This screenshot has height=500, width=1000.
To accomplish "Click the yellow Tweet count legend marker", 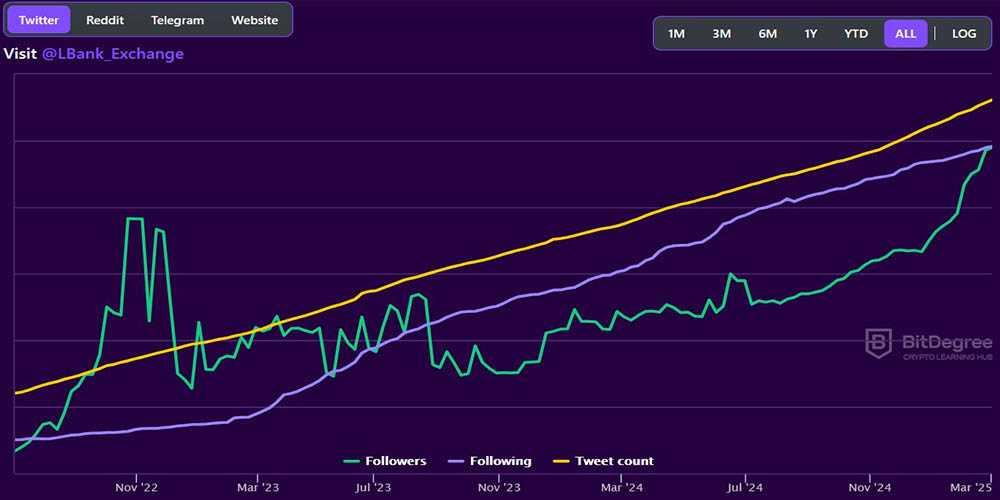I will 557,461.
